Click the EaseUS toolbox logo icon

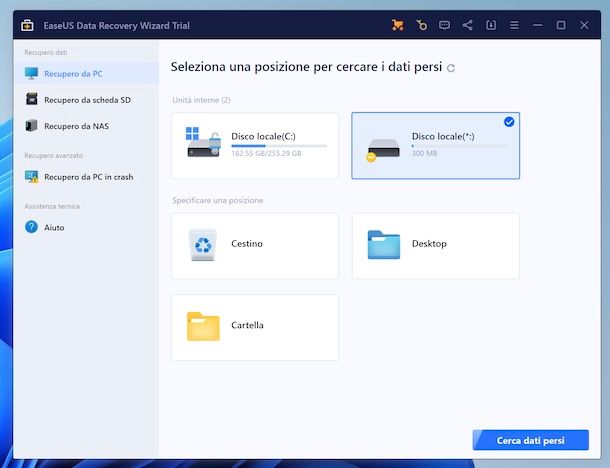27,25
